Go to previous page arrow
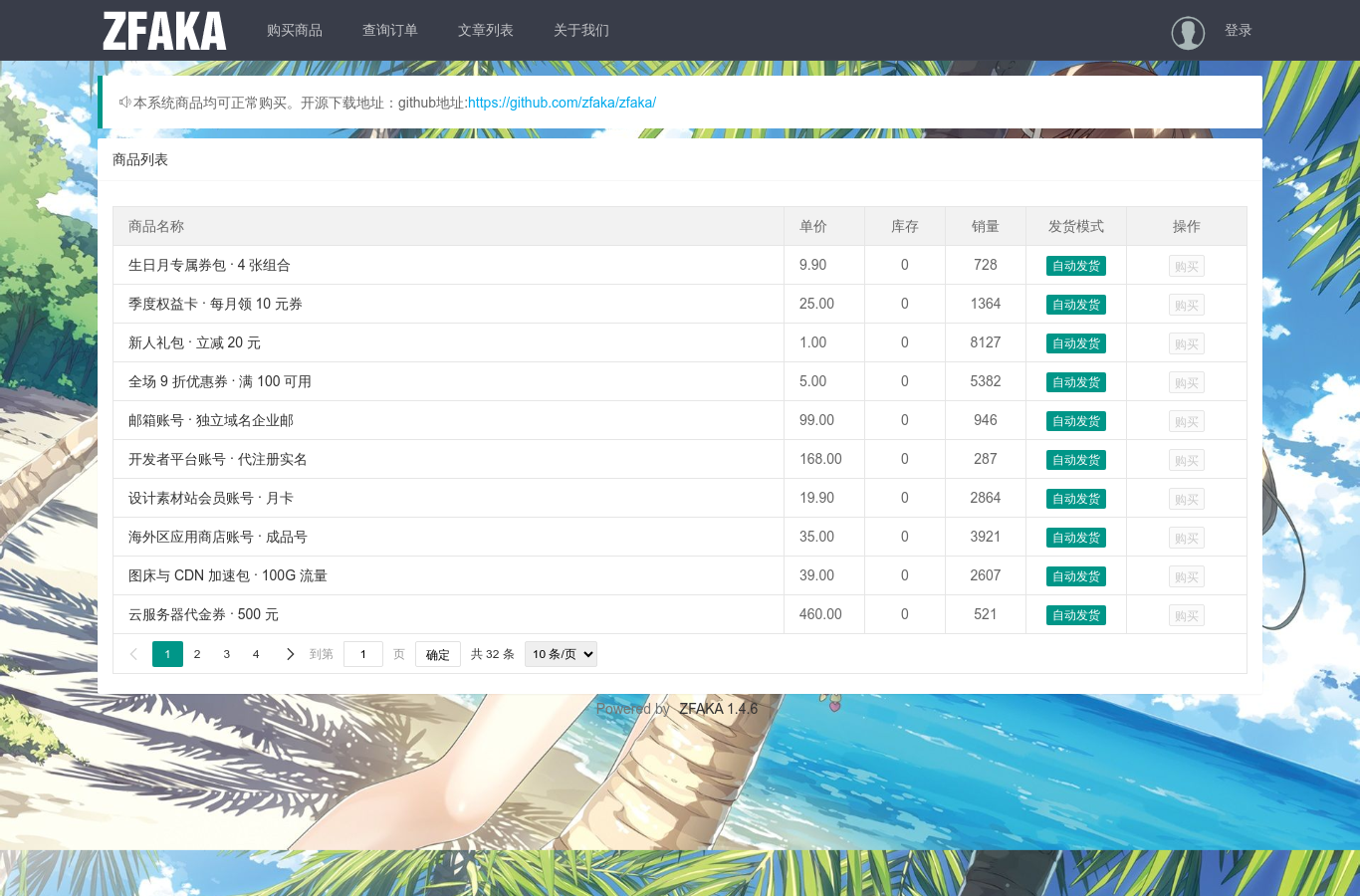 pos(133,654)
